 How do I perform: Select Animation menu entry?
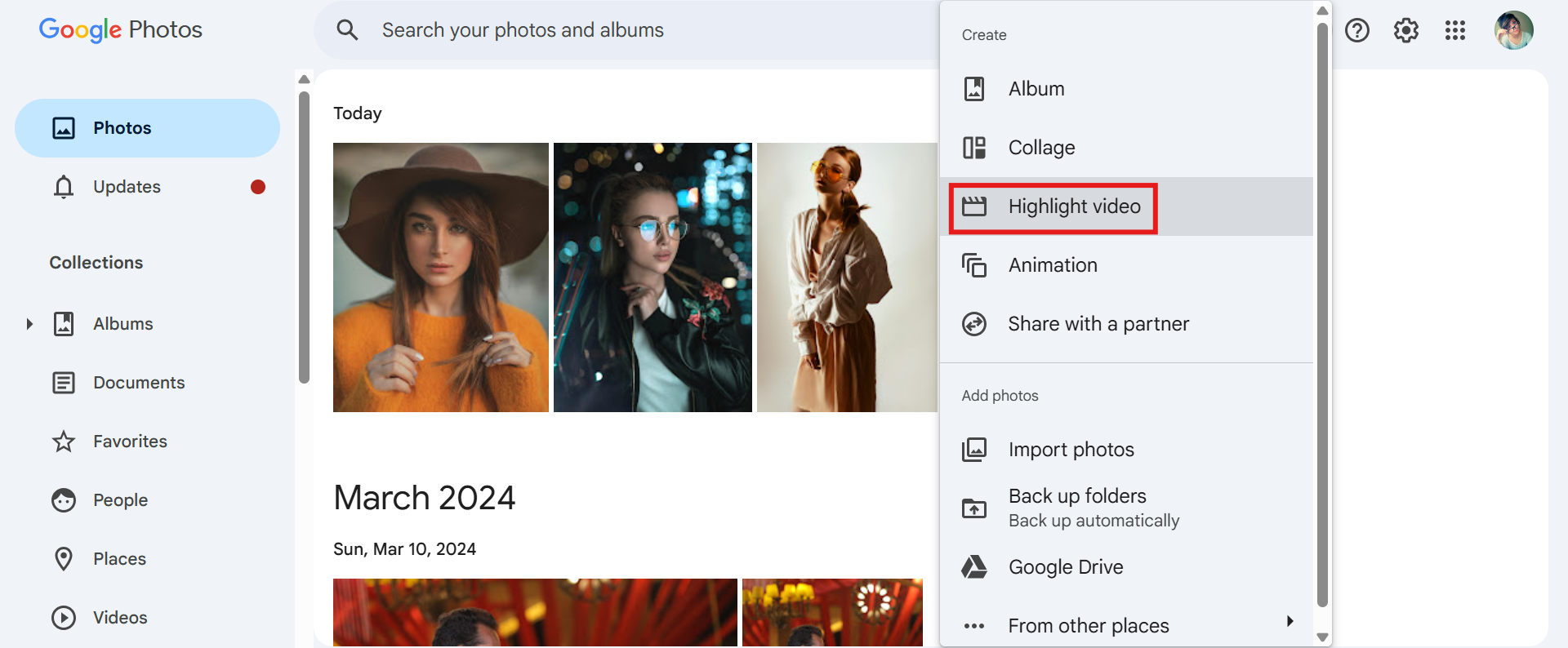coord(1052,265)
